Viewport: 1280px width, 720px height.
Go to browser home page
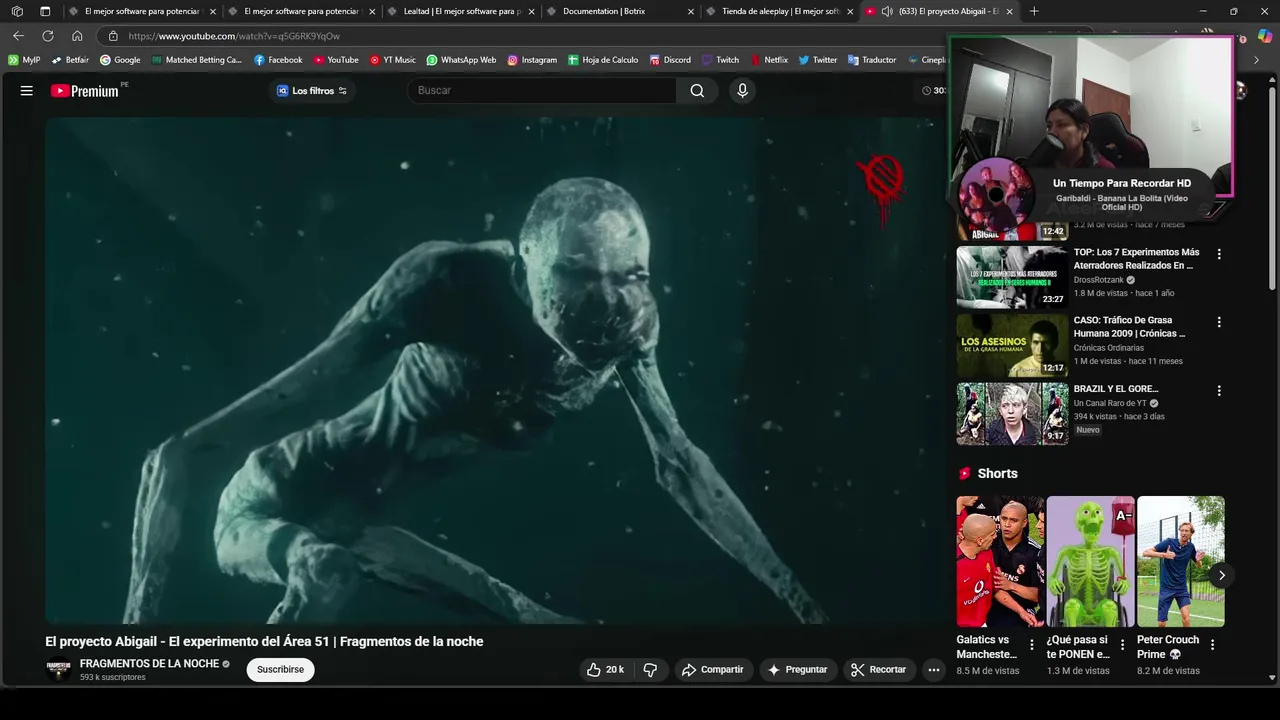click(77, 36)
